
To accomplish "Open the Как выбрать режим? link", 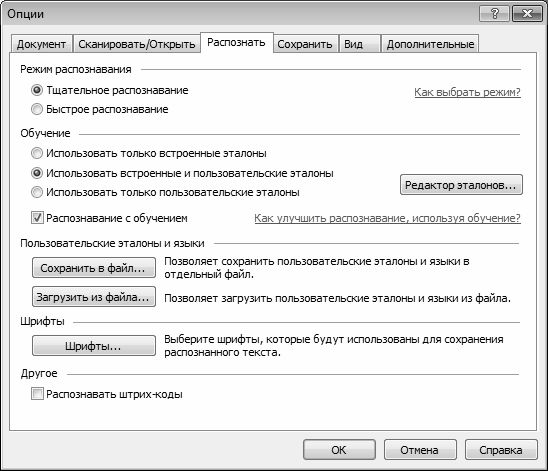I will tap(467, 92).
